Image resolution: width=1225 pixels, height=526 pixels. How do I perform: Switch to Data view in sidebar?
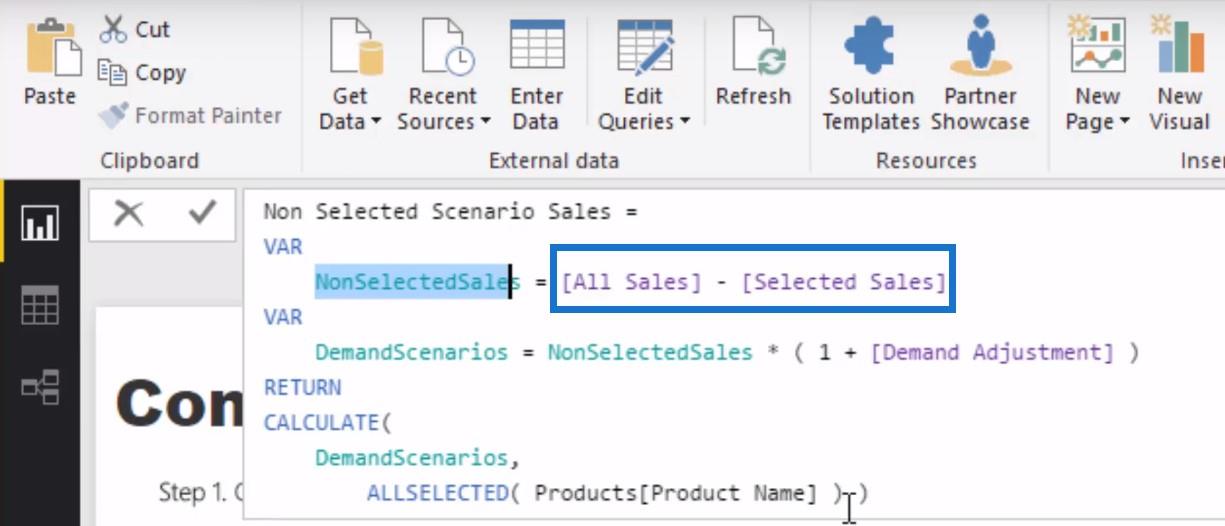coord(40,304)
